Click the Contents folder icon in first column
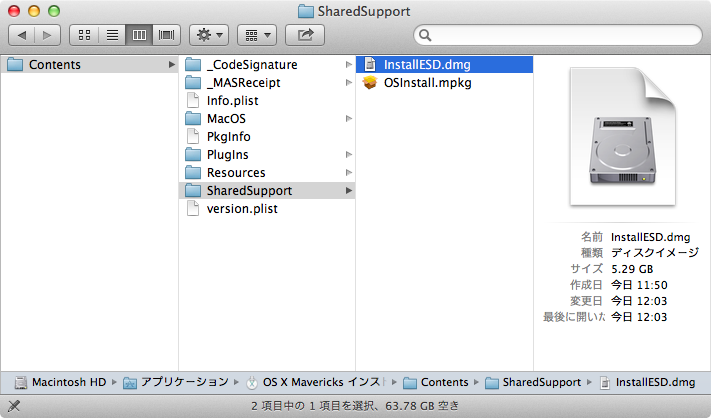This screenshot has height=418, width=711. (x=15, y=64)
